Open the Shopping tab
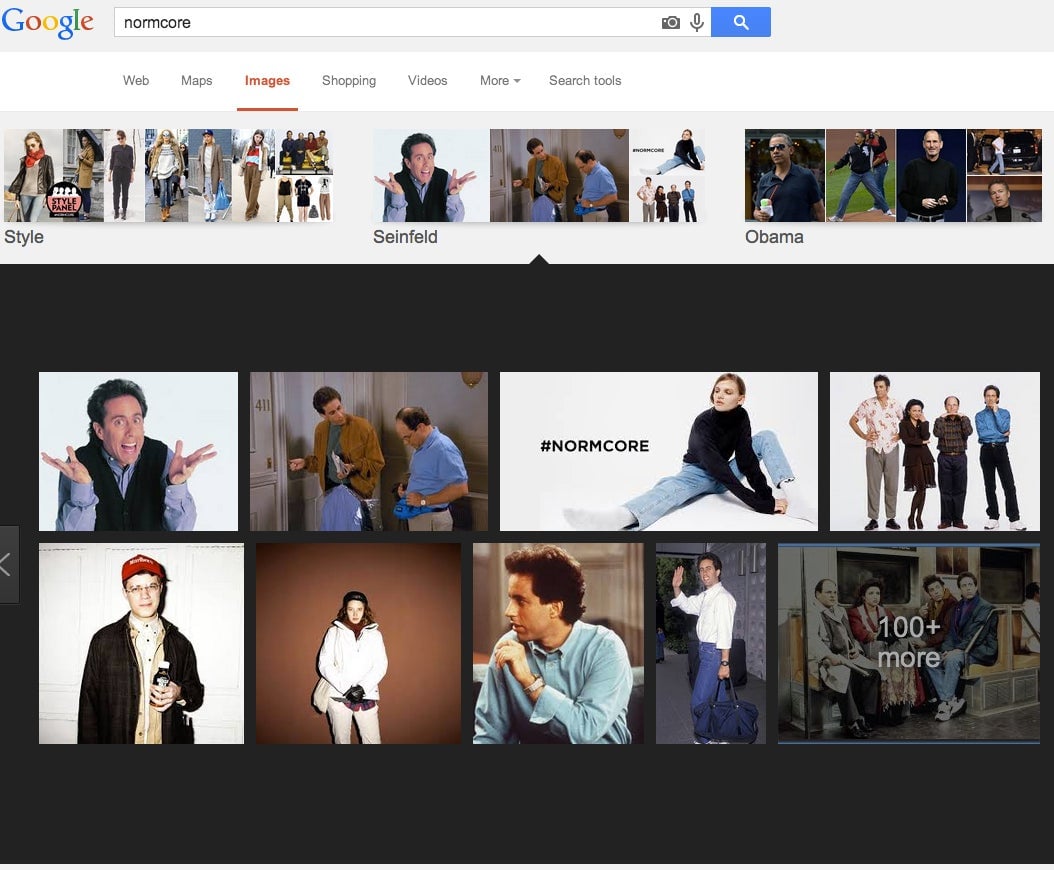 click(349, 81)
